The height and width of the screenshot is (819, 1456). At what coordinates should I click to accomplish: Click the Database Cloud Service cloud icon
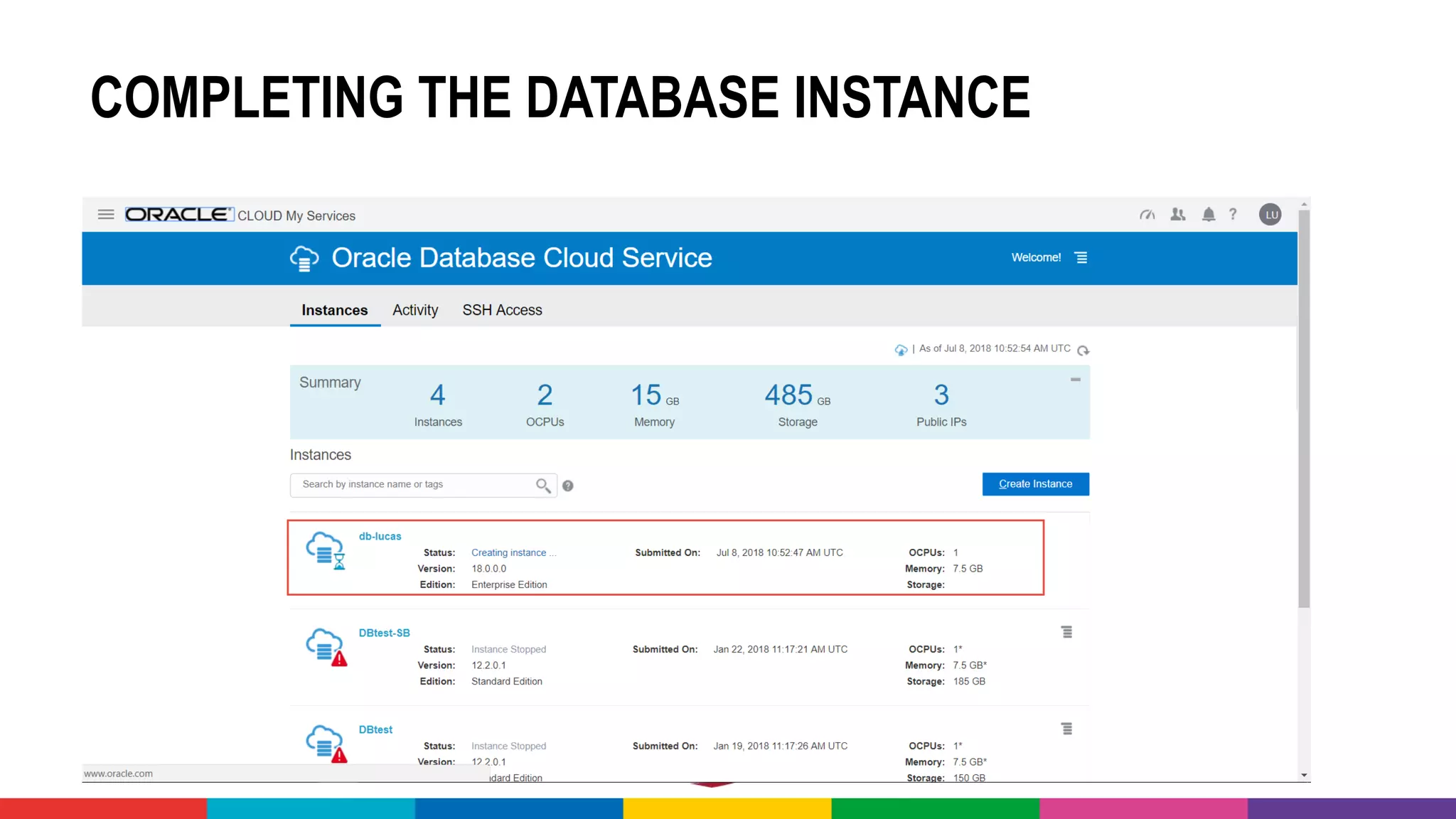click(x=304, y=259)
